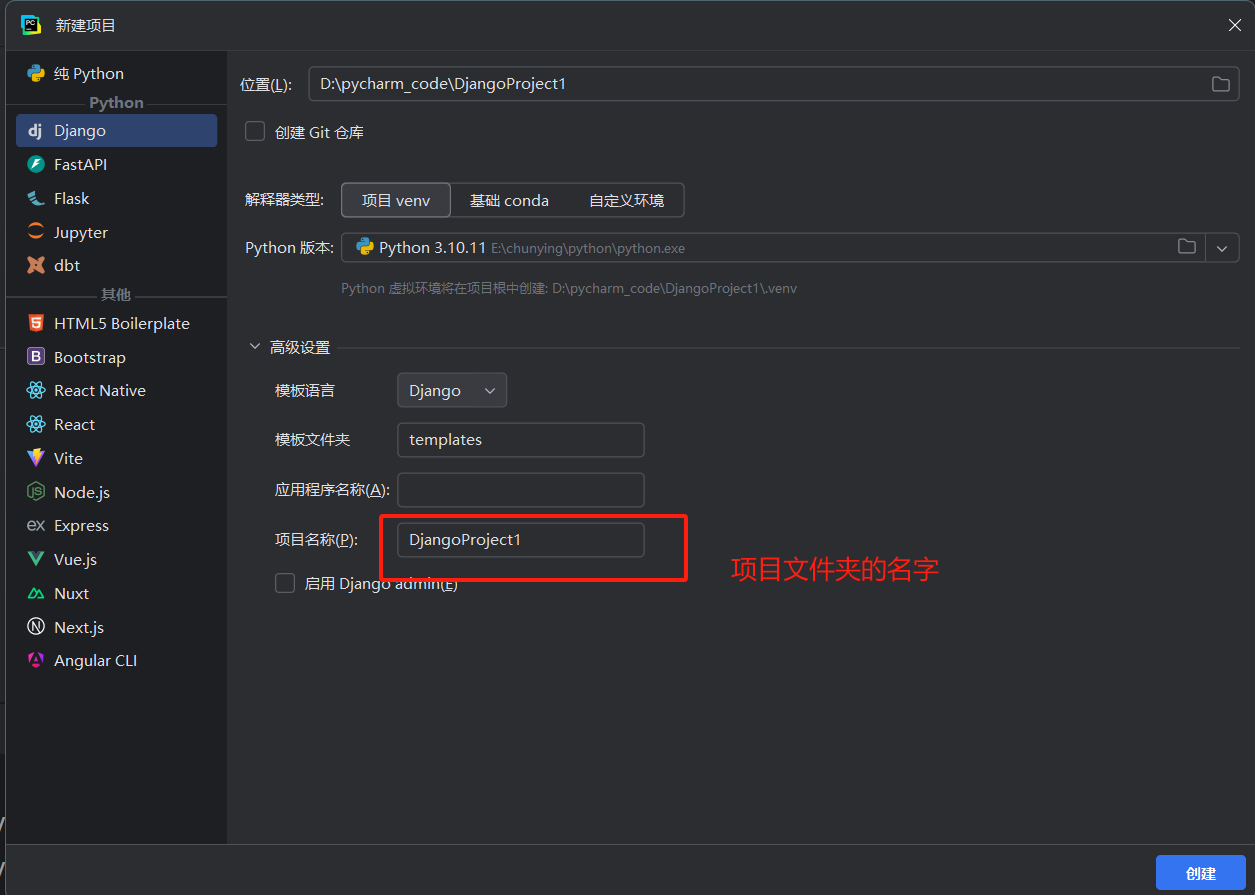Click the 应用程序名称 input field
This screenshot has width=1255, height=895.
[x=520, y=489]
